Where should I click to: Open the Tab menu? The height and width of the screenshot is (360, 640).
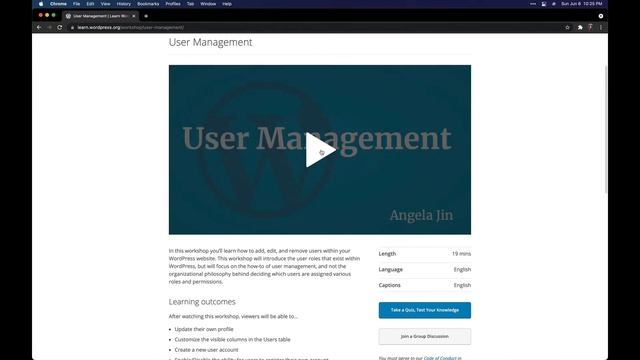click(x=190, y=4)
